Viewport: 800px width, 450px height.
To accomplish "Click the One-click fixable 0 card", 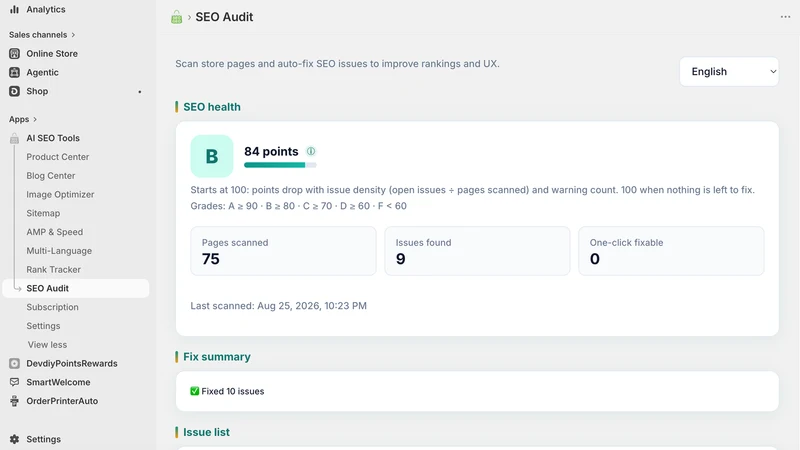I will click(x=671, y=251).
